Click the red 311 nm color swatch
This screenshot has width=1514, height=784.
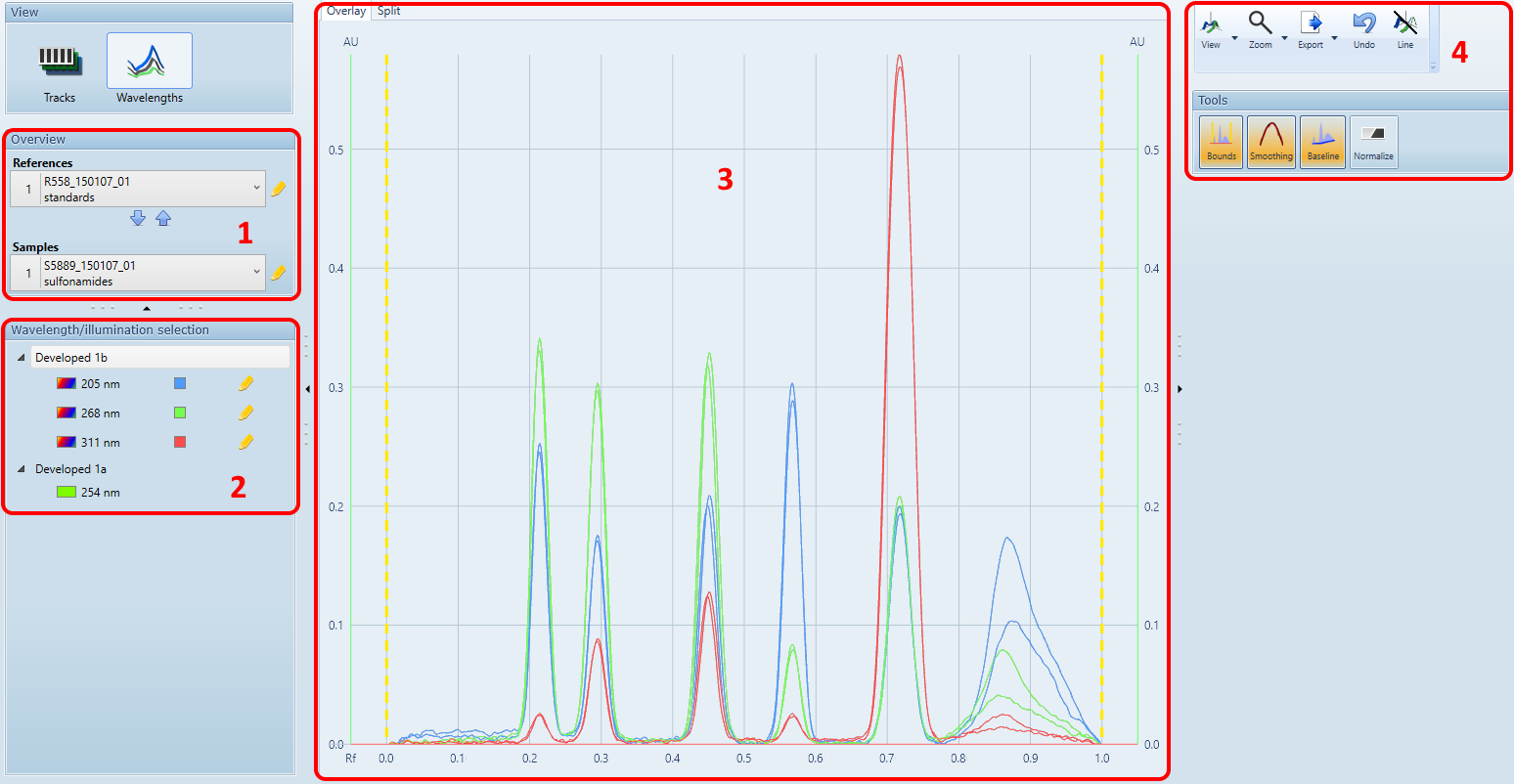pos(180,442)
